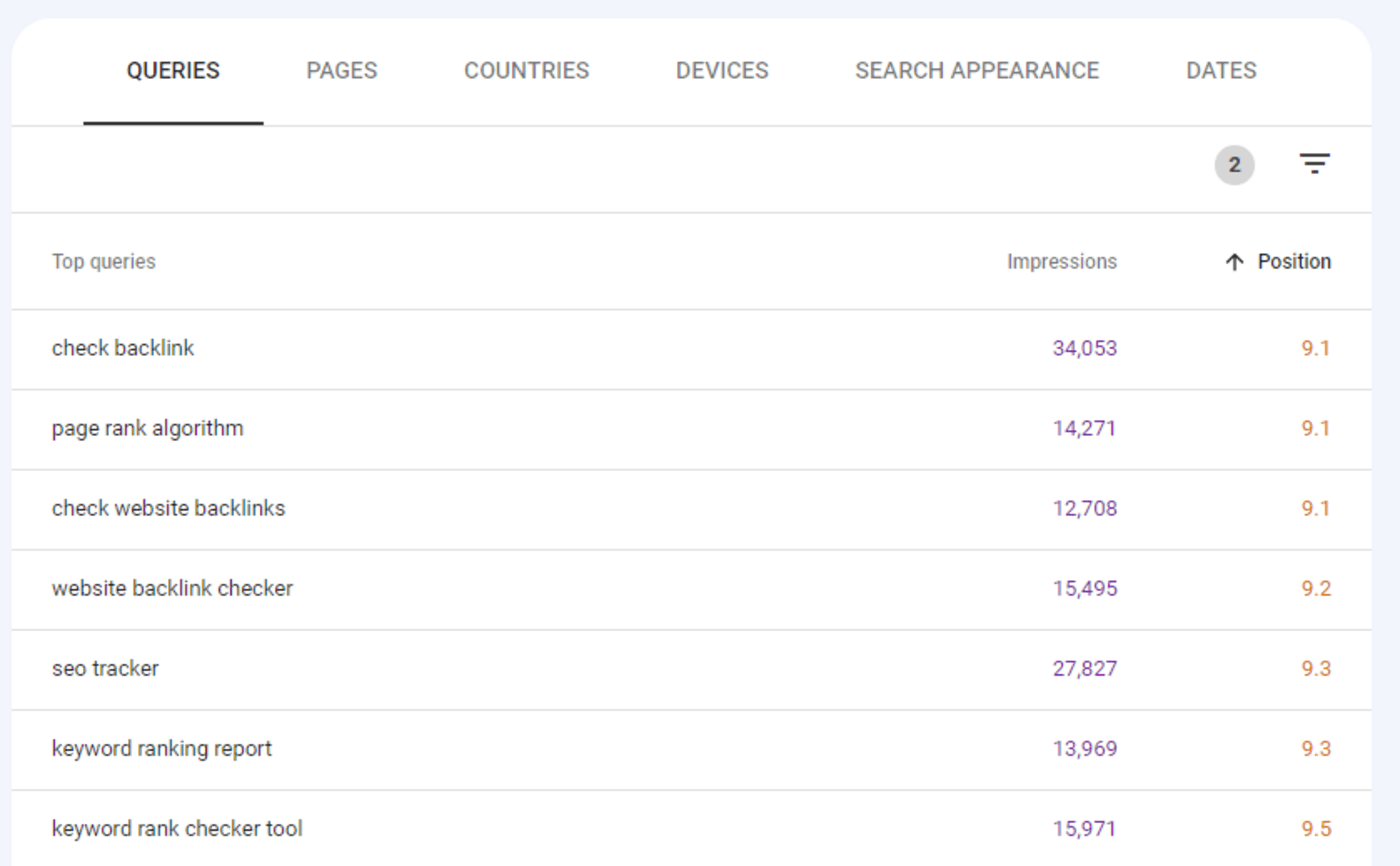Image resolution: width=1400 pixels, height=866 pixels.
Task: Click the impressions value 34,053
Action: pos(1085,348)
